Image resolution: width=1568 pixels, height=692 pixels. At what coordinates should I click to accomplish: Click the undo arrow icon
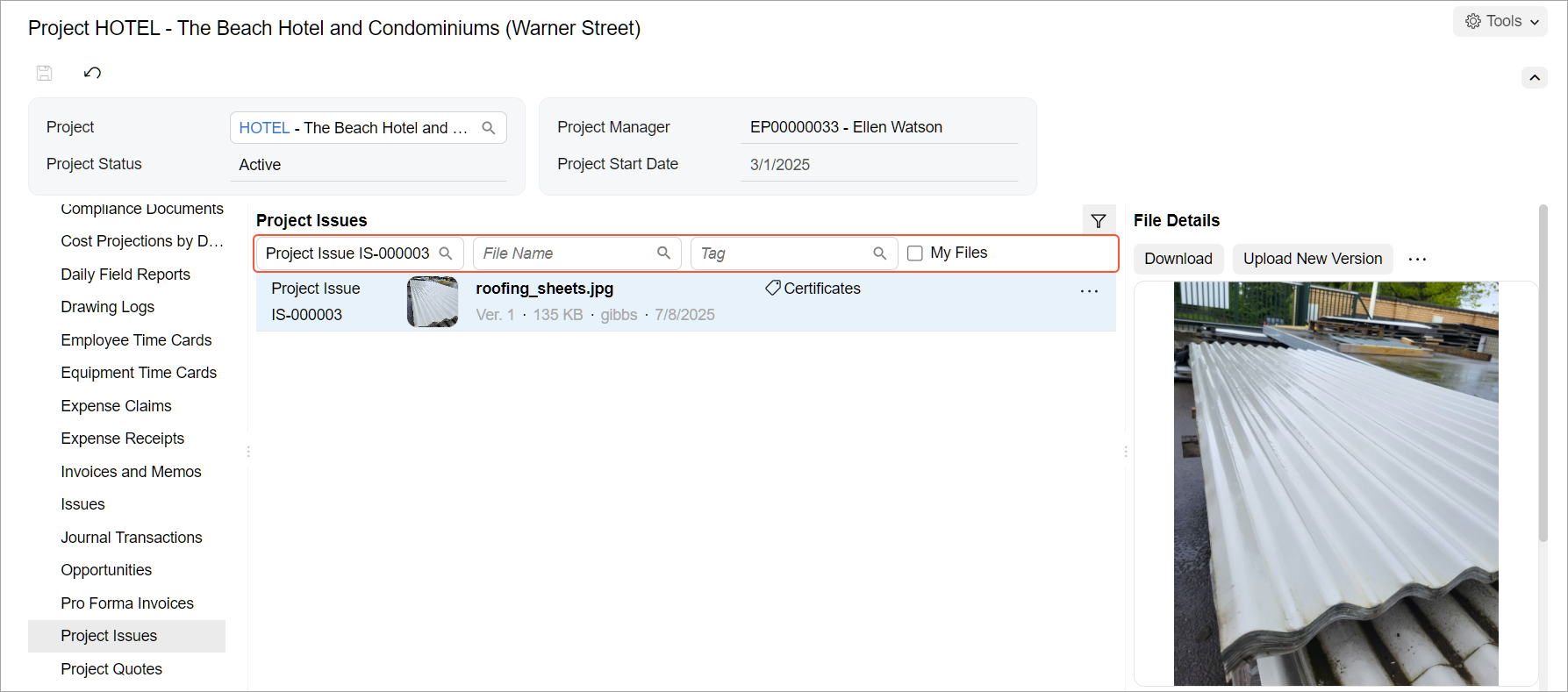pyautogui.click(x=92, y=73)
